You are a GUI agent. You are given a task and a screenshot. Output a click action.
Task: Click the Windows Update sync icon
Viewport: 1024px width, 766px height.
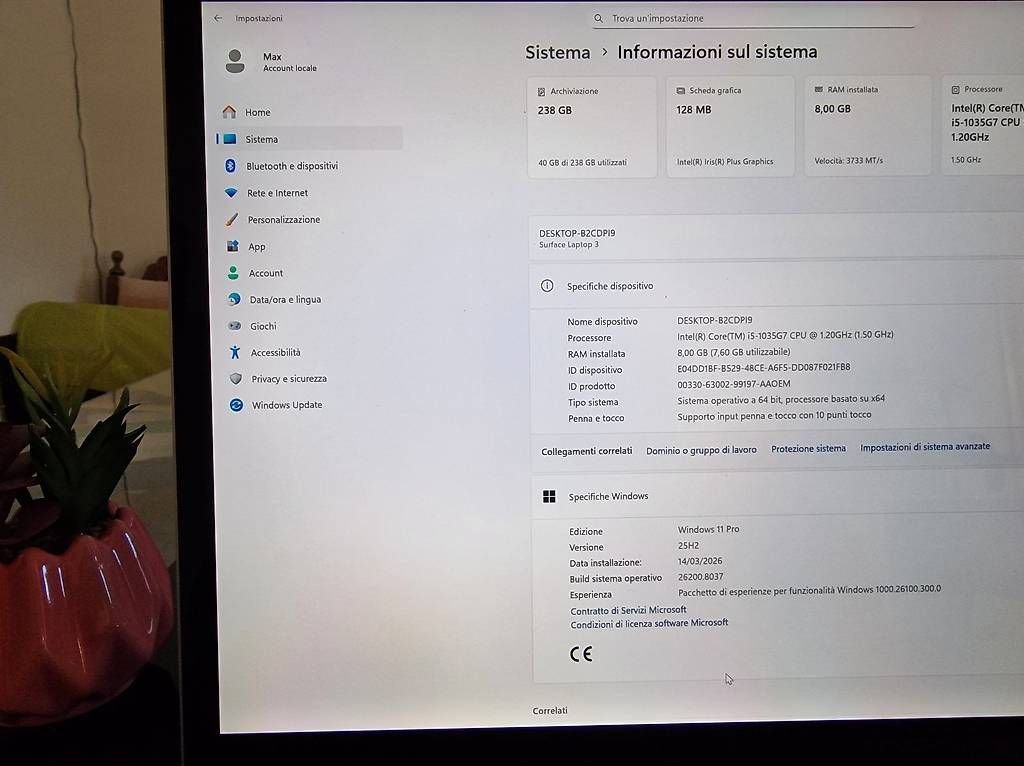click(x=236, y=405)
